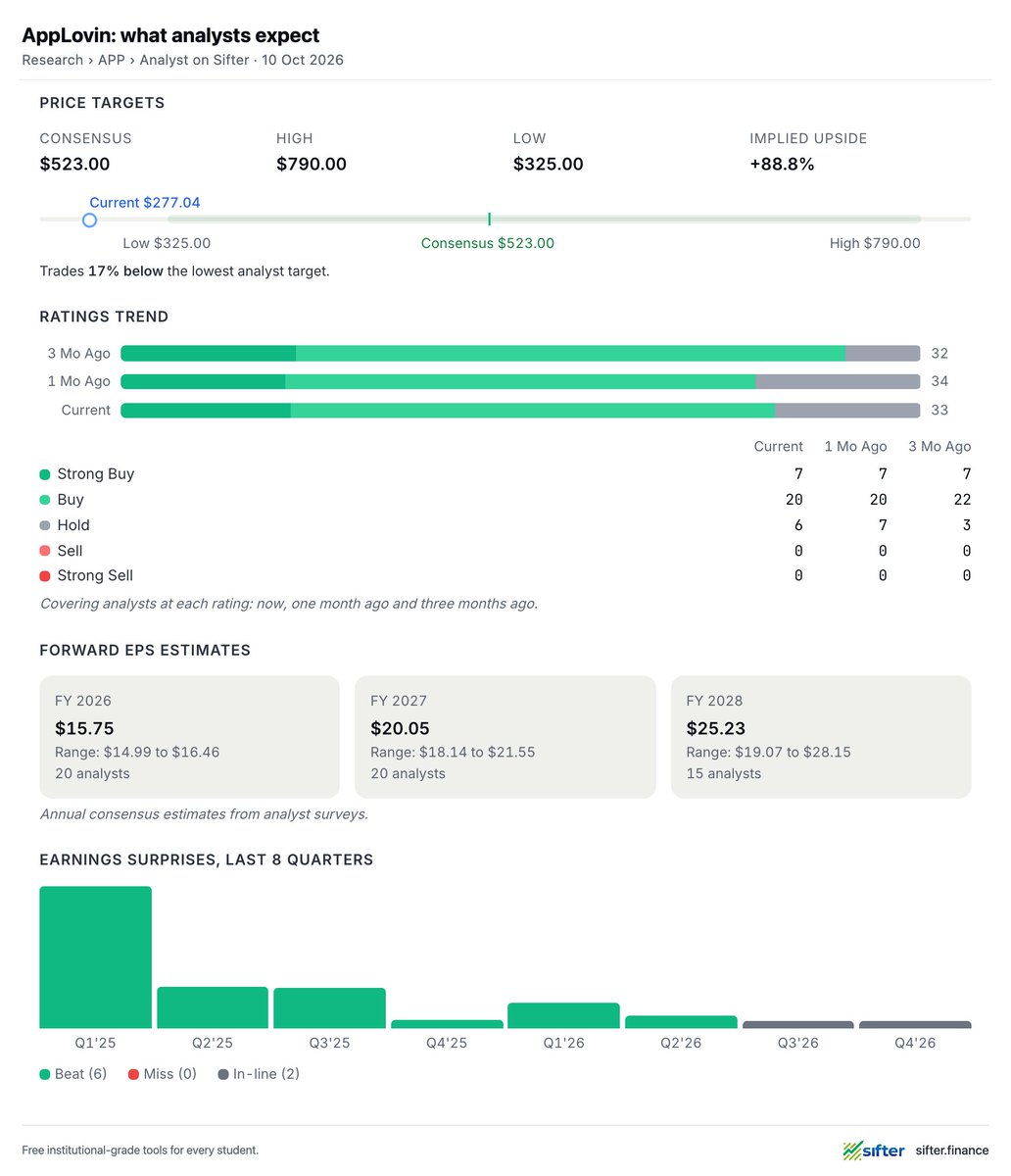Viewport: 1011px width, 1176px height.
Task: Click the low target value $325.00 heading
Action: click(548, 165)
